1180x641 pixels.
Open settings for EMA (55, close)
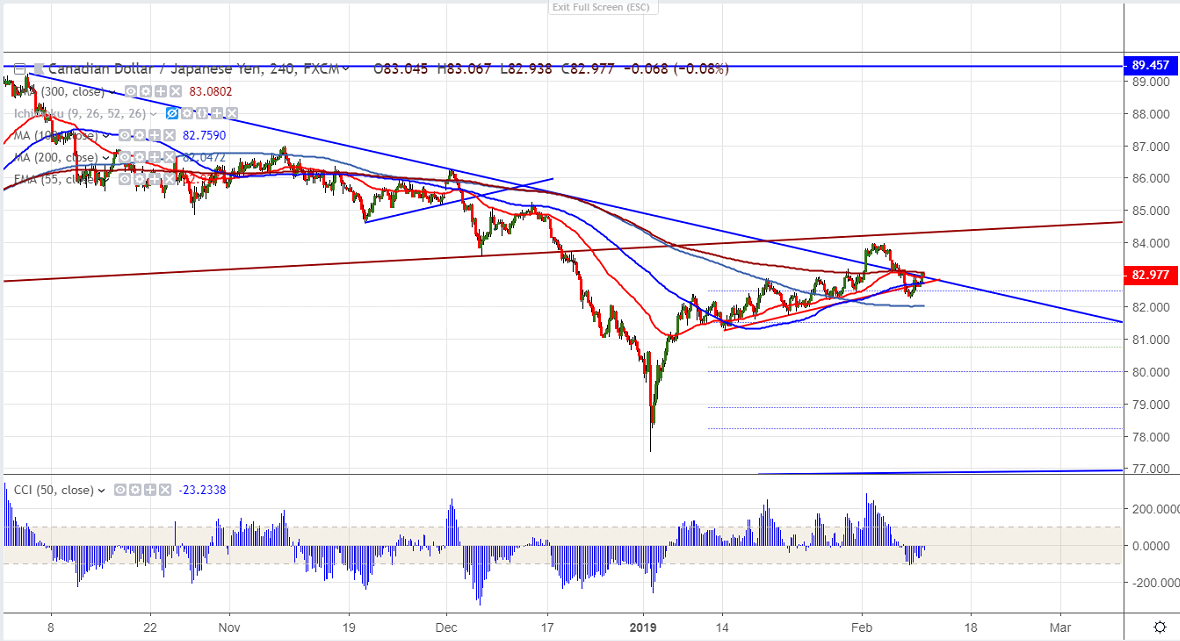139,179
